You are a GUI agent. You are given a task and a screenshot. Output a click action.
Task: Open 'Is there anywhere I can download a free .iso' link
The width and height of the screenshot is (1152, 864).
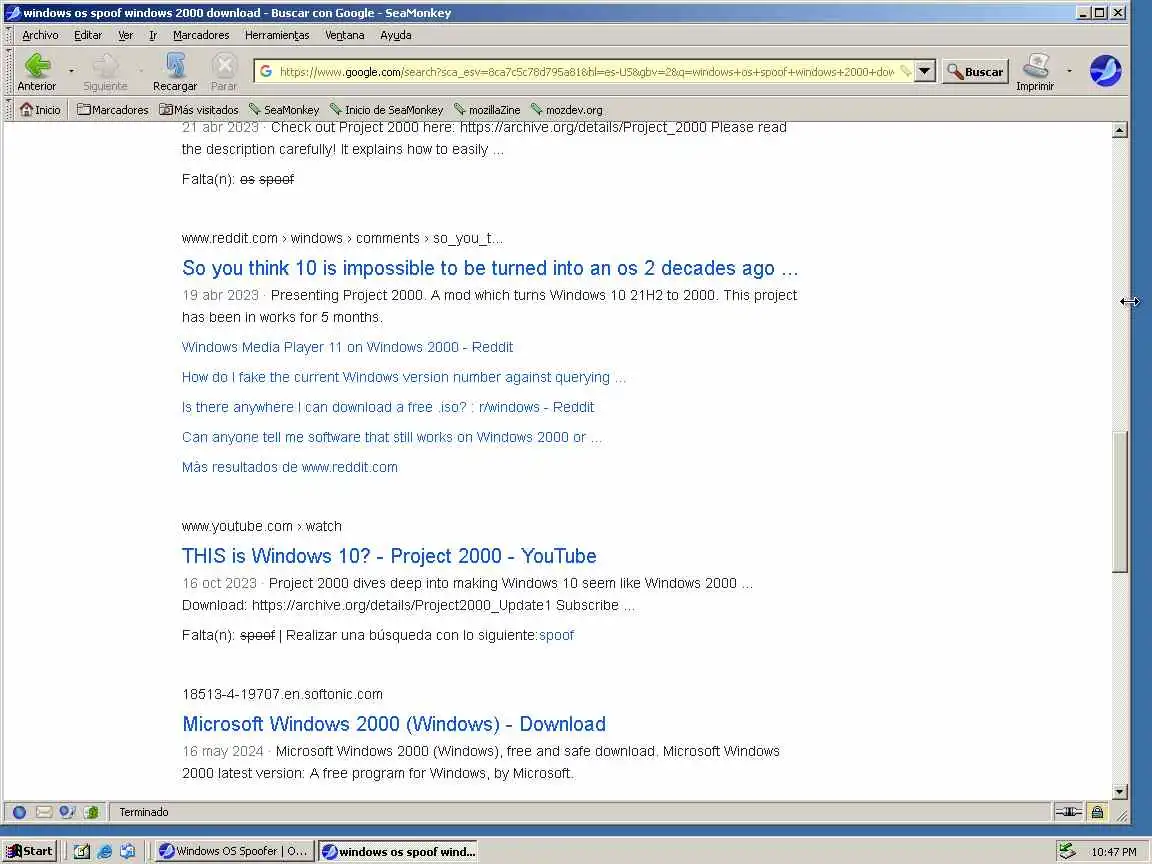click(x=388, y=407)
